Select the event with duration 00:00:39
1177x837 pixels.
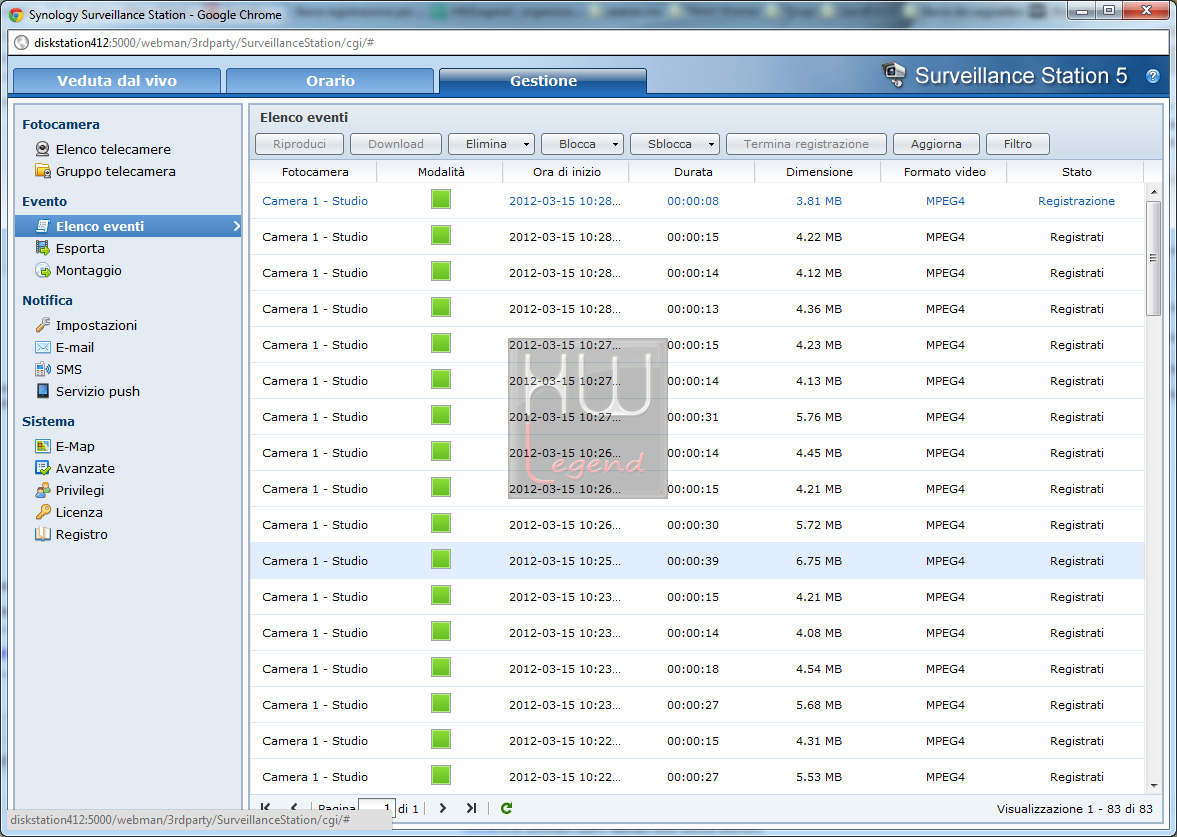tap(697, 561)
